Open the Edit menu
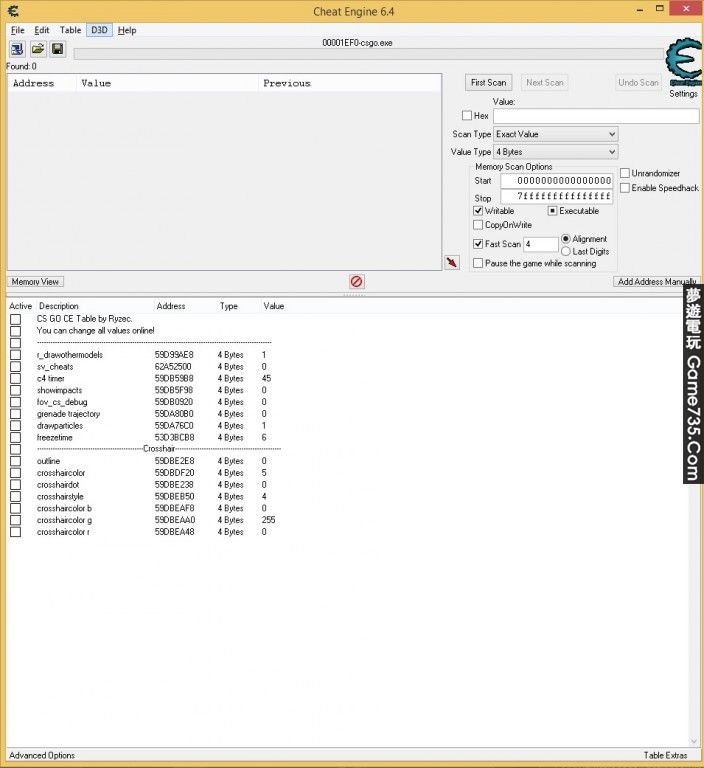The height and width of the screenshot is (768, 704). click(x=42, y=30)
